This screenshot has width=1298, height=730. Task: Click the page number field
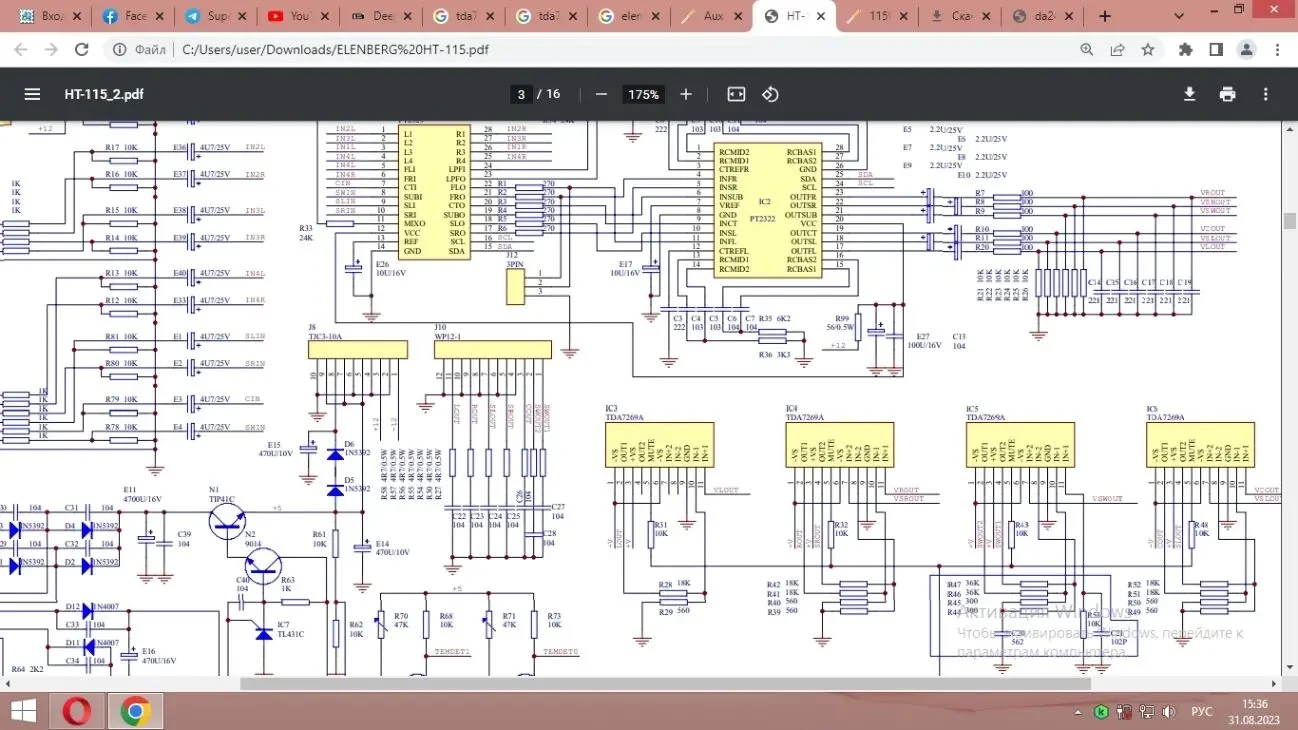tap(520, 94)
